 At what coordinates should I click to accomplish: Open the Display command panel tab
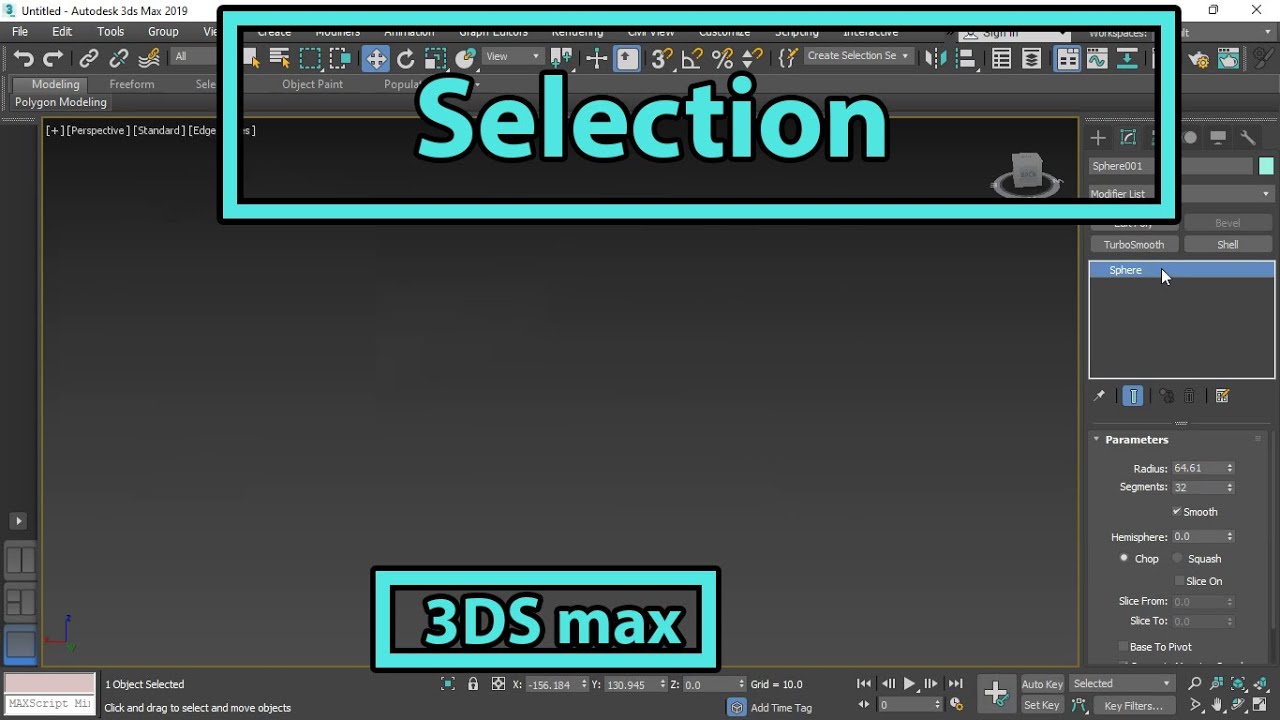[x=1218, y=138]
